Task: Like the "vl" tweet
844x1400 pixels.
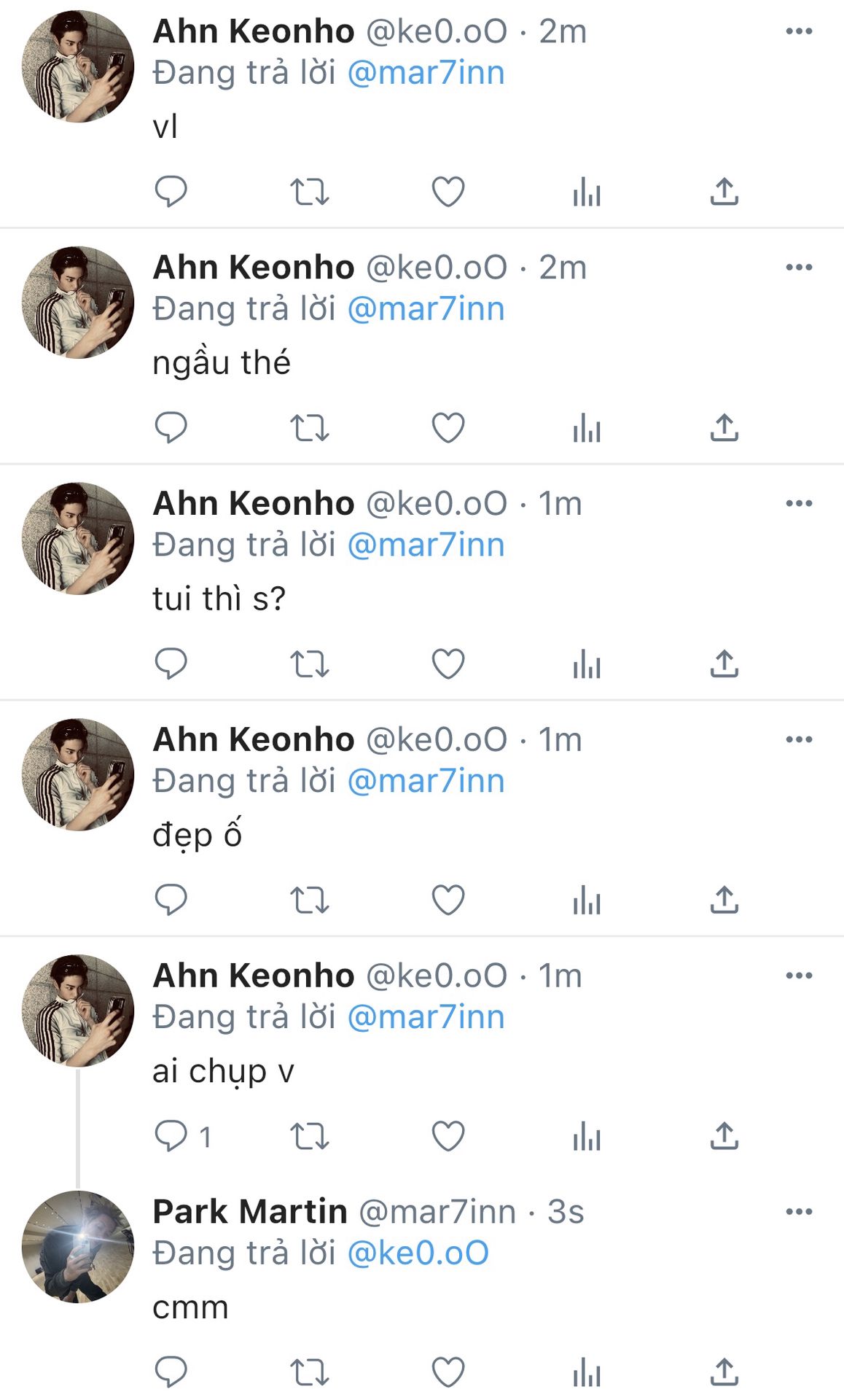Action: [448, 192]
